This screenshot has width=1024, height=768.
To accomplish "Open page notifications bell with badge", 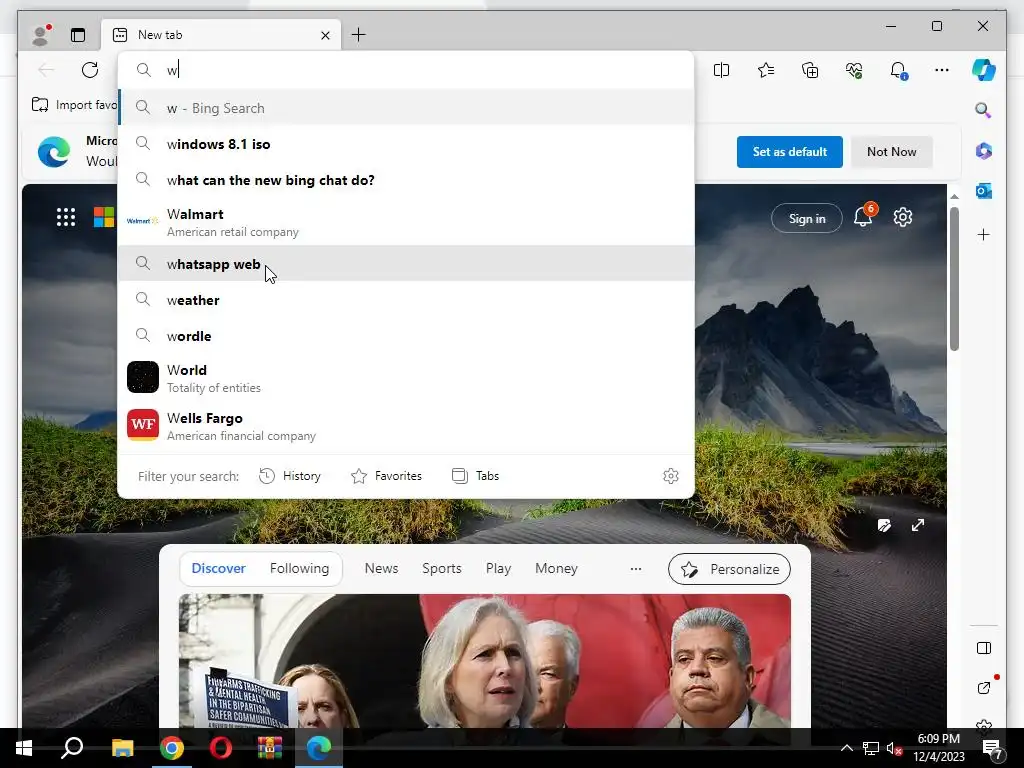I will click(x=863, y=217).
